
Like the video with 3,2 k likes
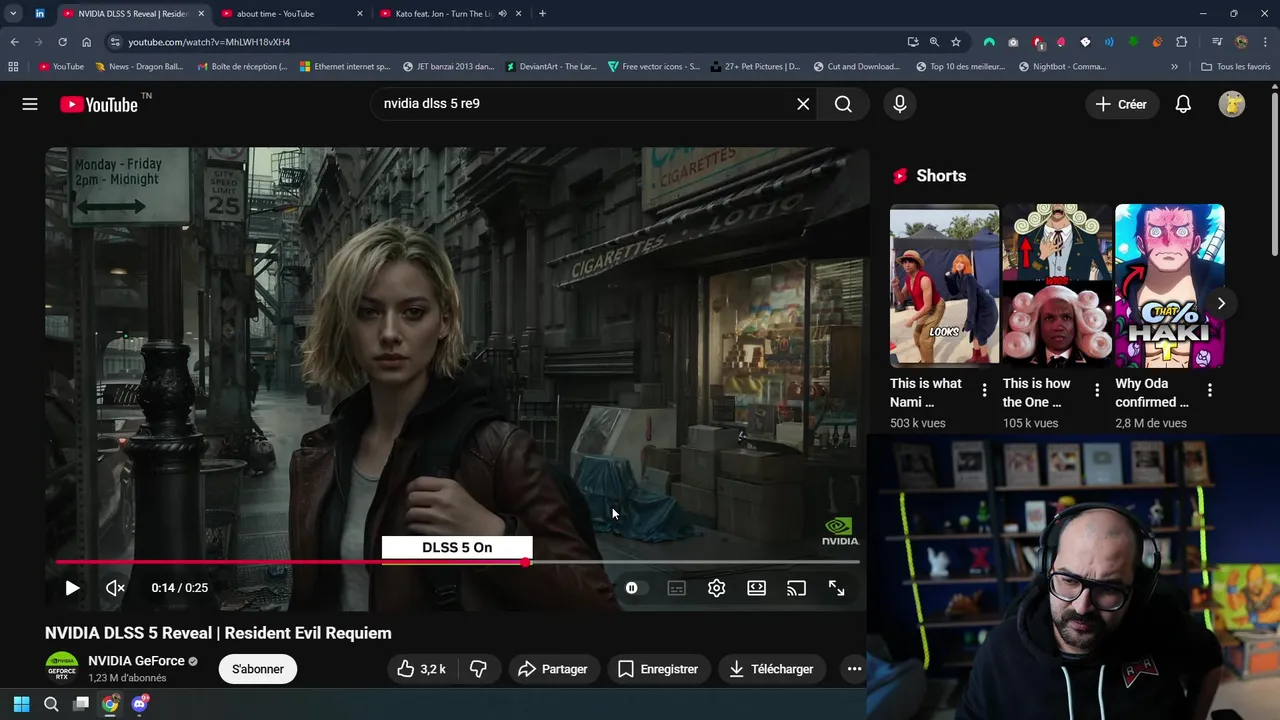(421, 669)
